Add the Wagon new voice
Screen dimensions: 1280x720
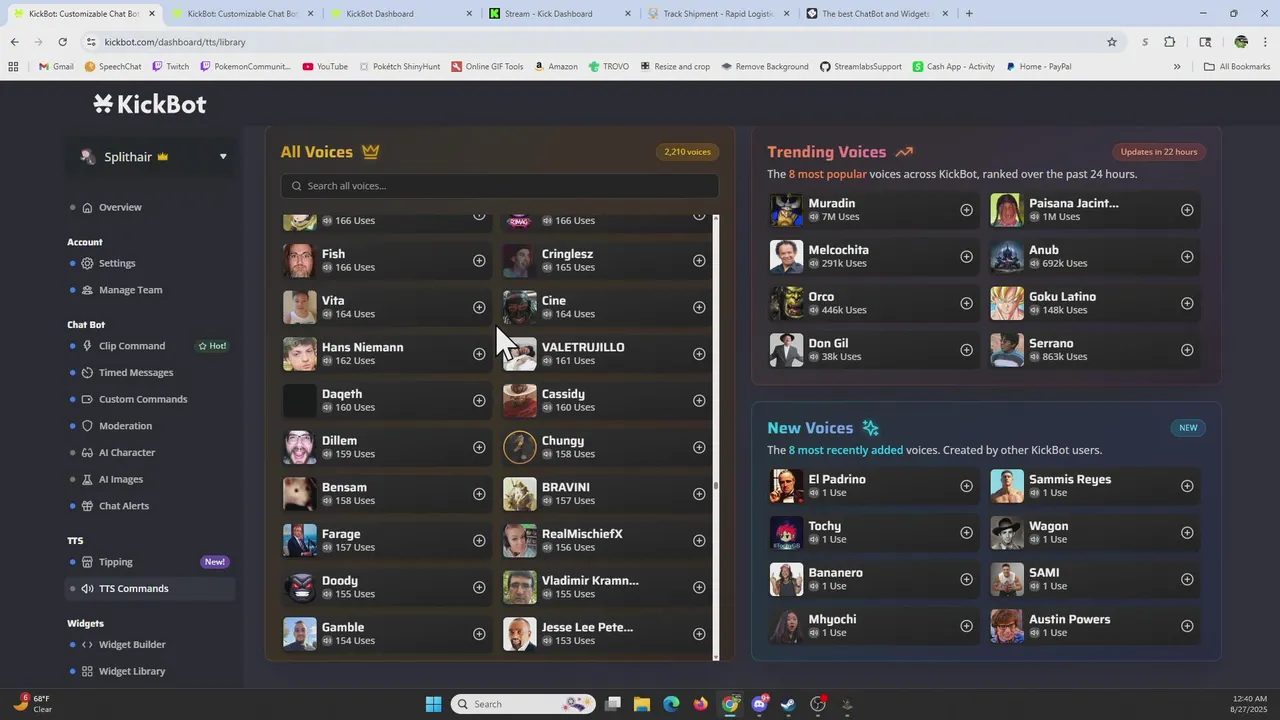[1187, 533]
